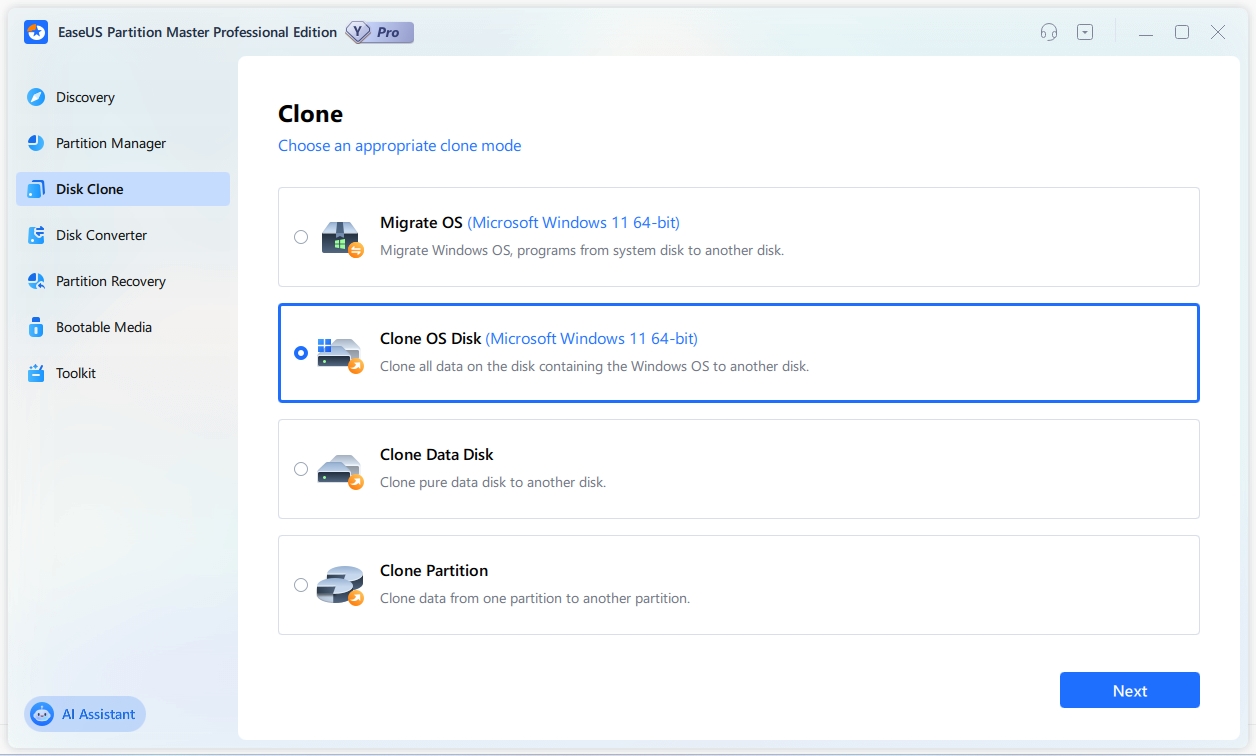This screenshot has height=756, width=1256.
Task: Click the Migrate OS title text
Action: pyautogui.click(x=422, y=223)
